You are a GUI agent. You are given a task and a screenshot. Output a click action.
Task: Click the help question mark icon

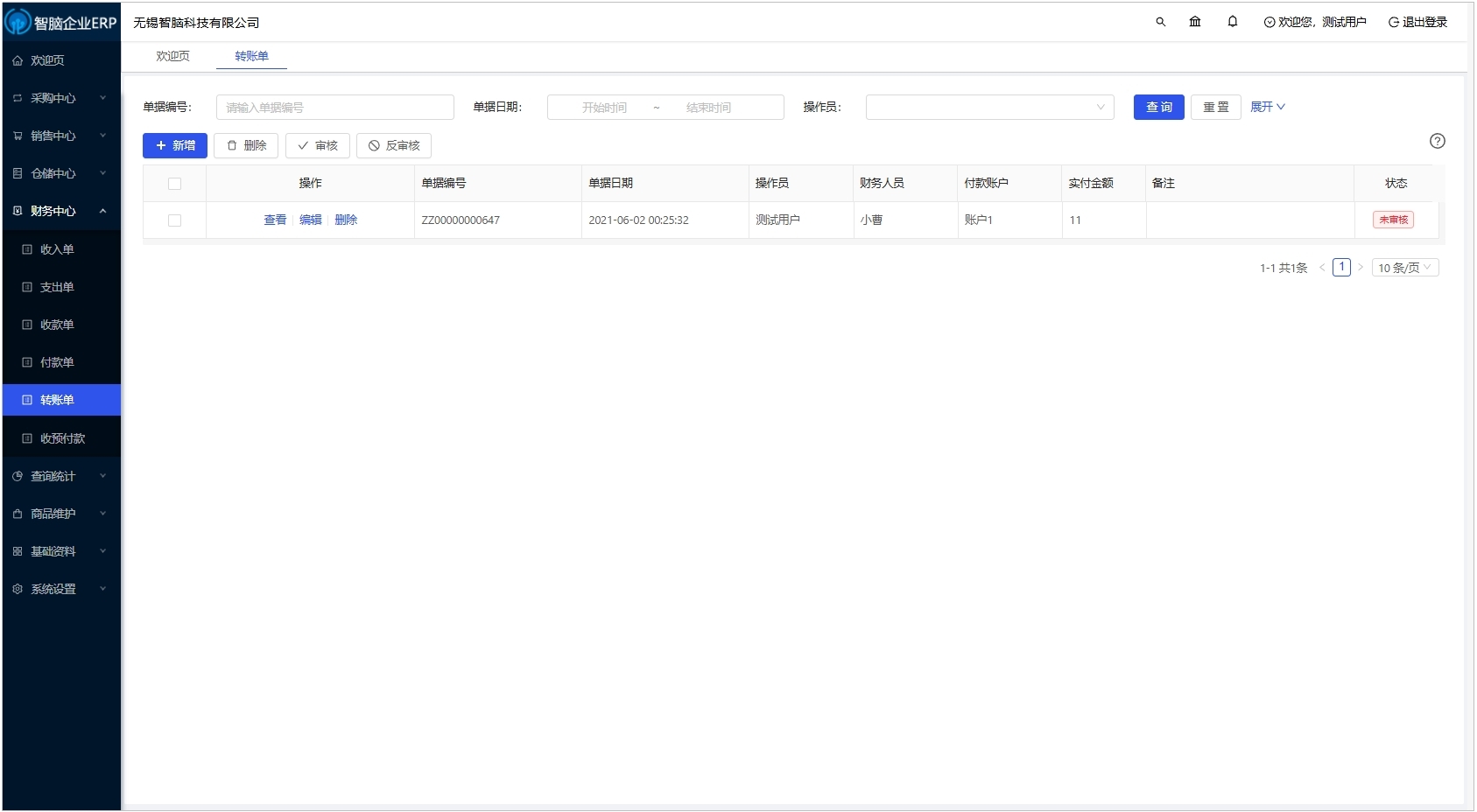[x=1437, y=141]
